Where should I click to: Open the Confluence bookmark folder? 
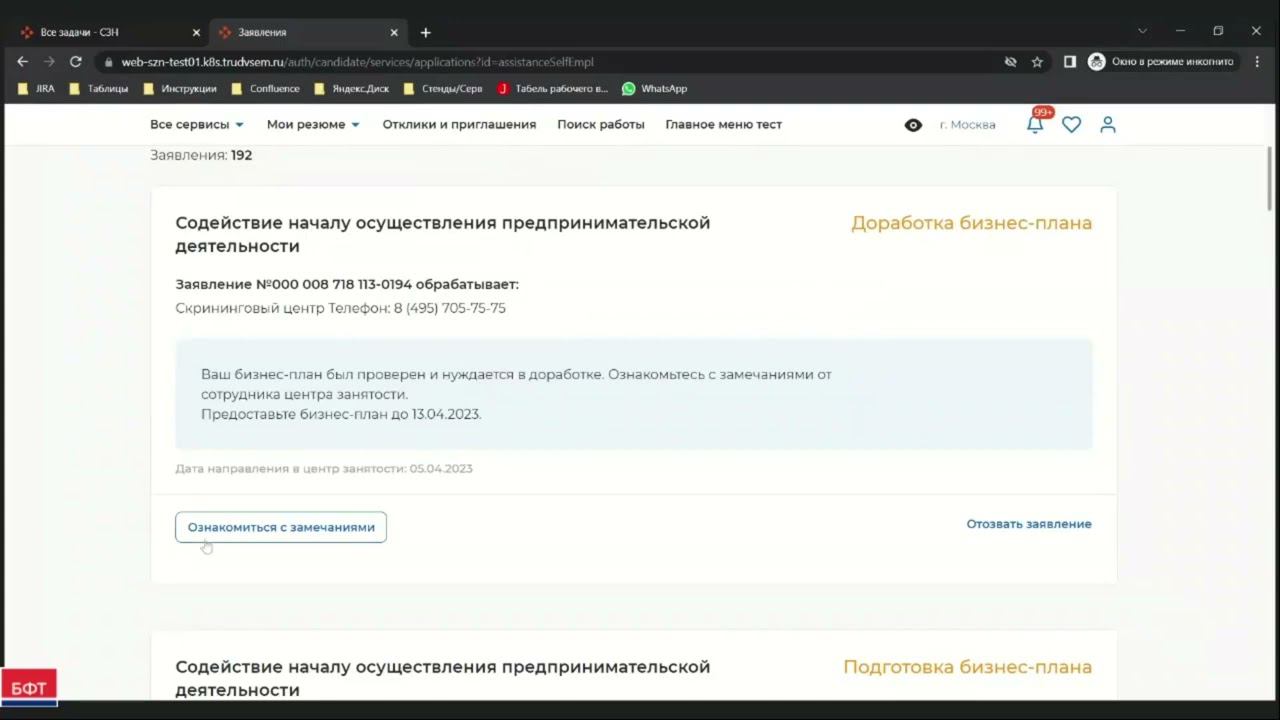pyautogui.click(x=265, y=88)
